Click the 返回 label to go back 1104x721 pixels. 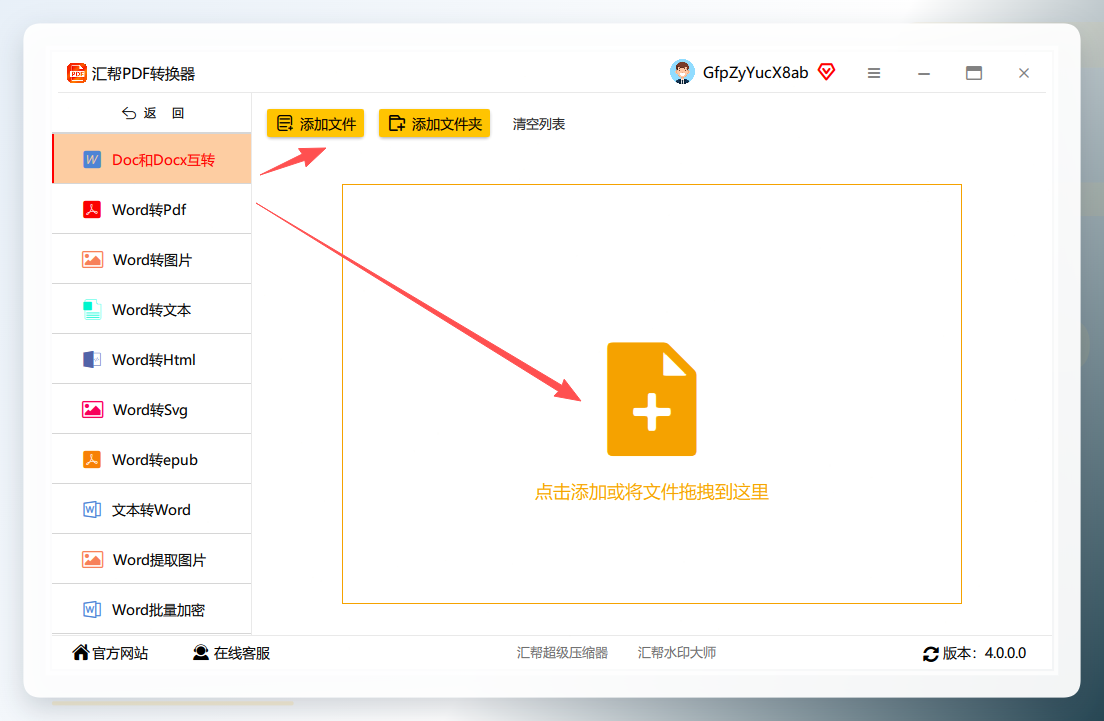[x=163, y=113]
